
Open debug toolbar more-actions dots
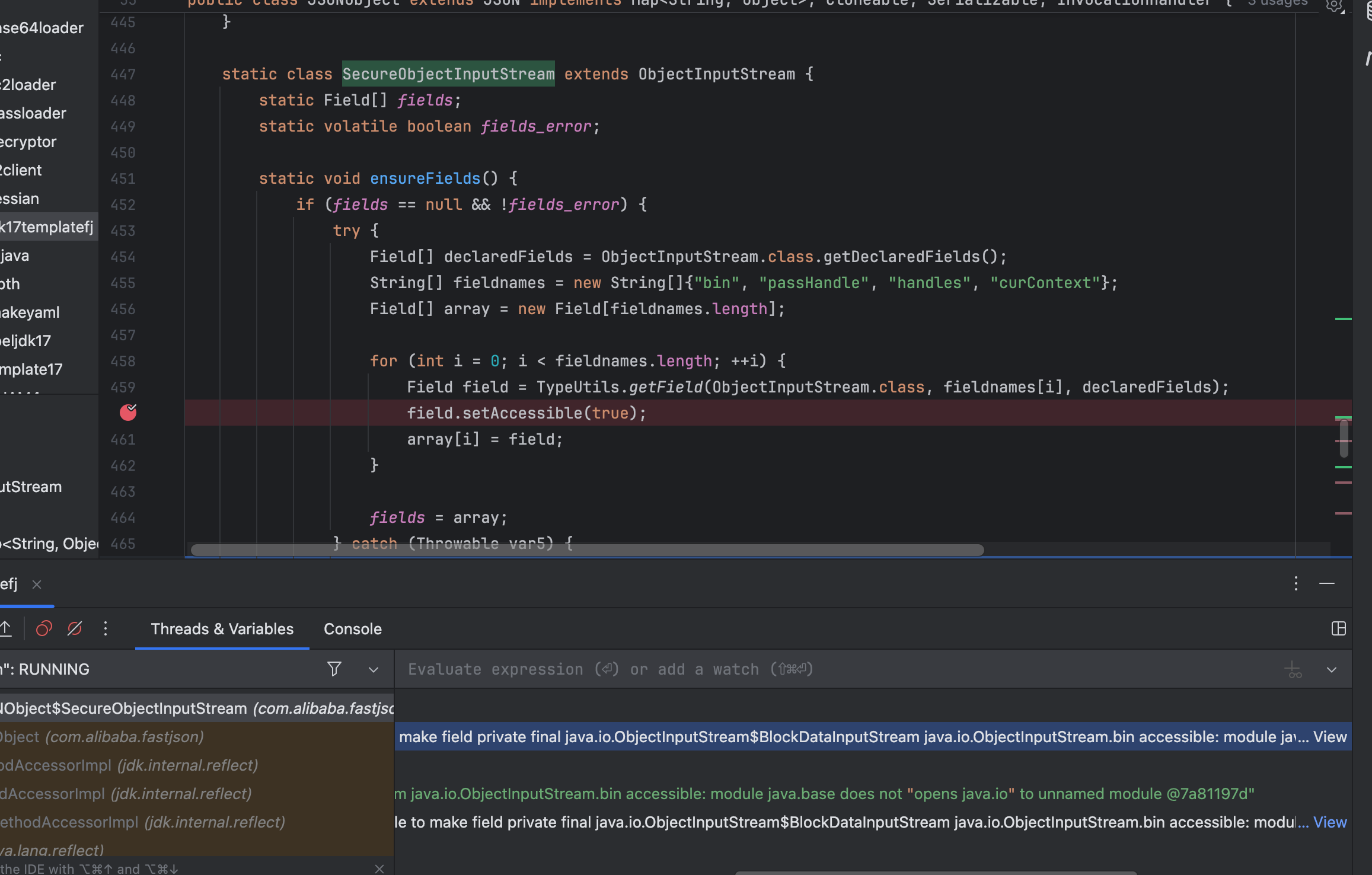coord(106,628)
